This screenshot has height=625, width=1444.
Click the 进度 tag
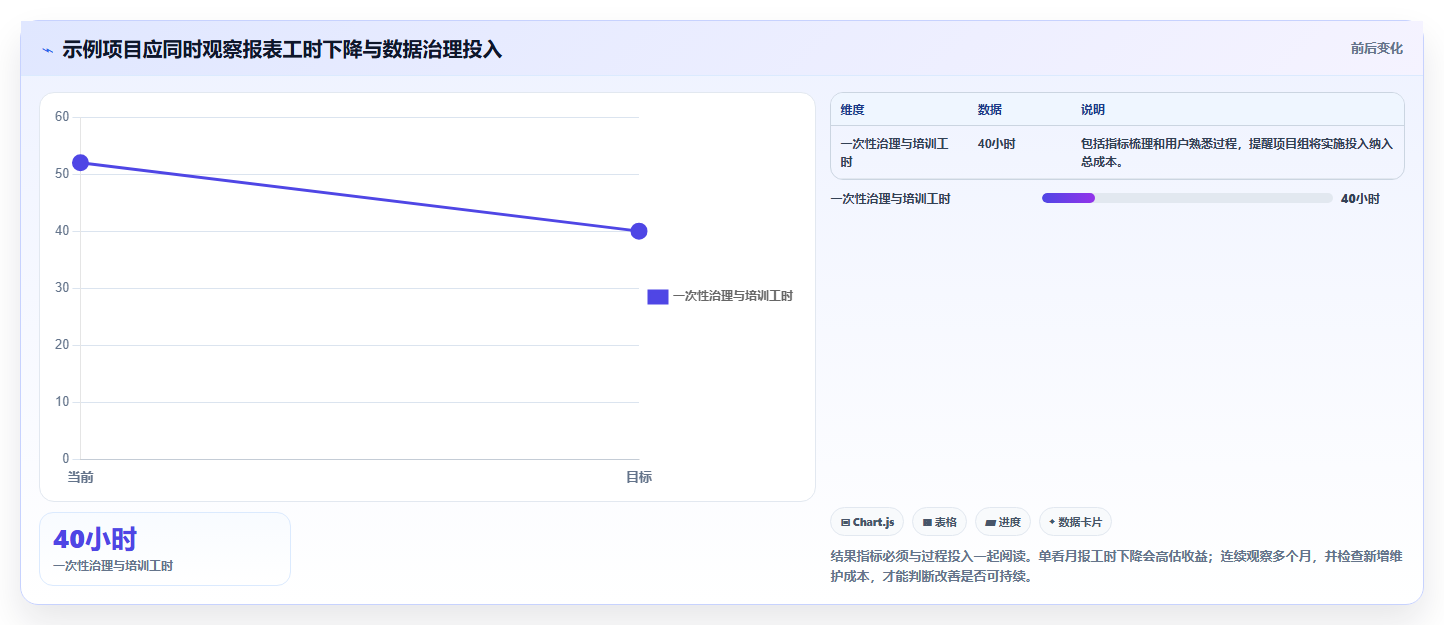(x=1003, y=522)
